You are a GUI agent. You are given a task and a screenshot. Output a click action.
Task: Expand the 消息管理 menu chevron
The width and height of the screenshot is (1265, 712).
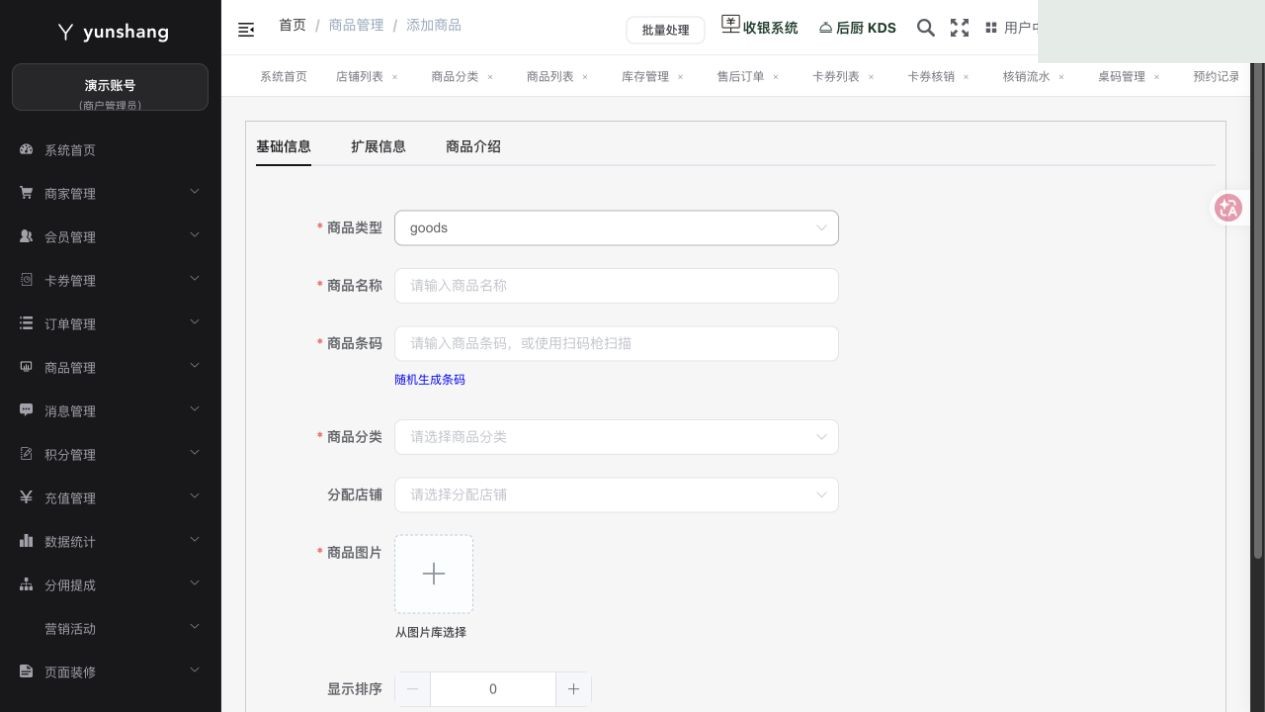click(x=195, y=410)
